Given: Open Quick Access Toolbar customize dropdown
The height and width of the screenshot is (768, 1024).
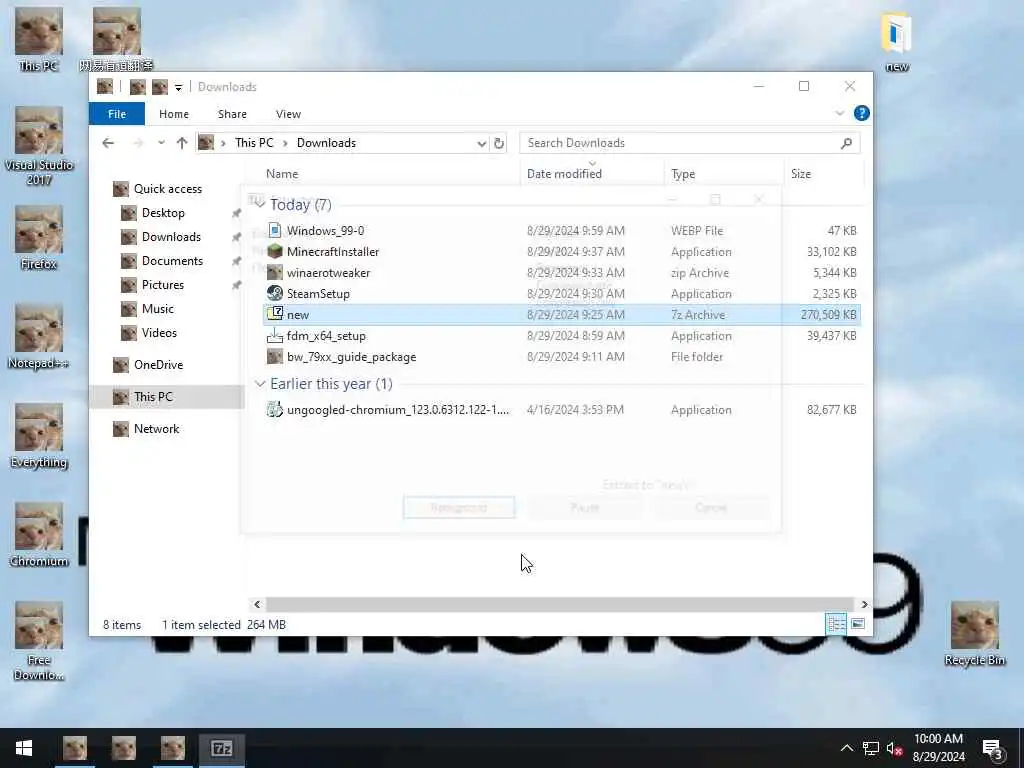Looking at the screenshot, I should tap(178, 88).
